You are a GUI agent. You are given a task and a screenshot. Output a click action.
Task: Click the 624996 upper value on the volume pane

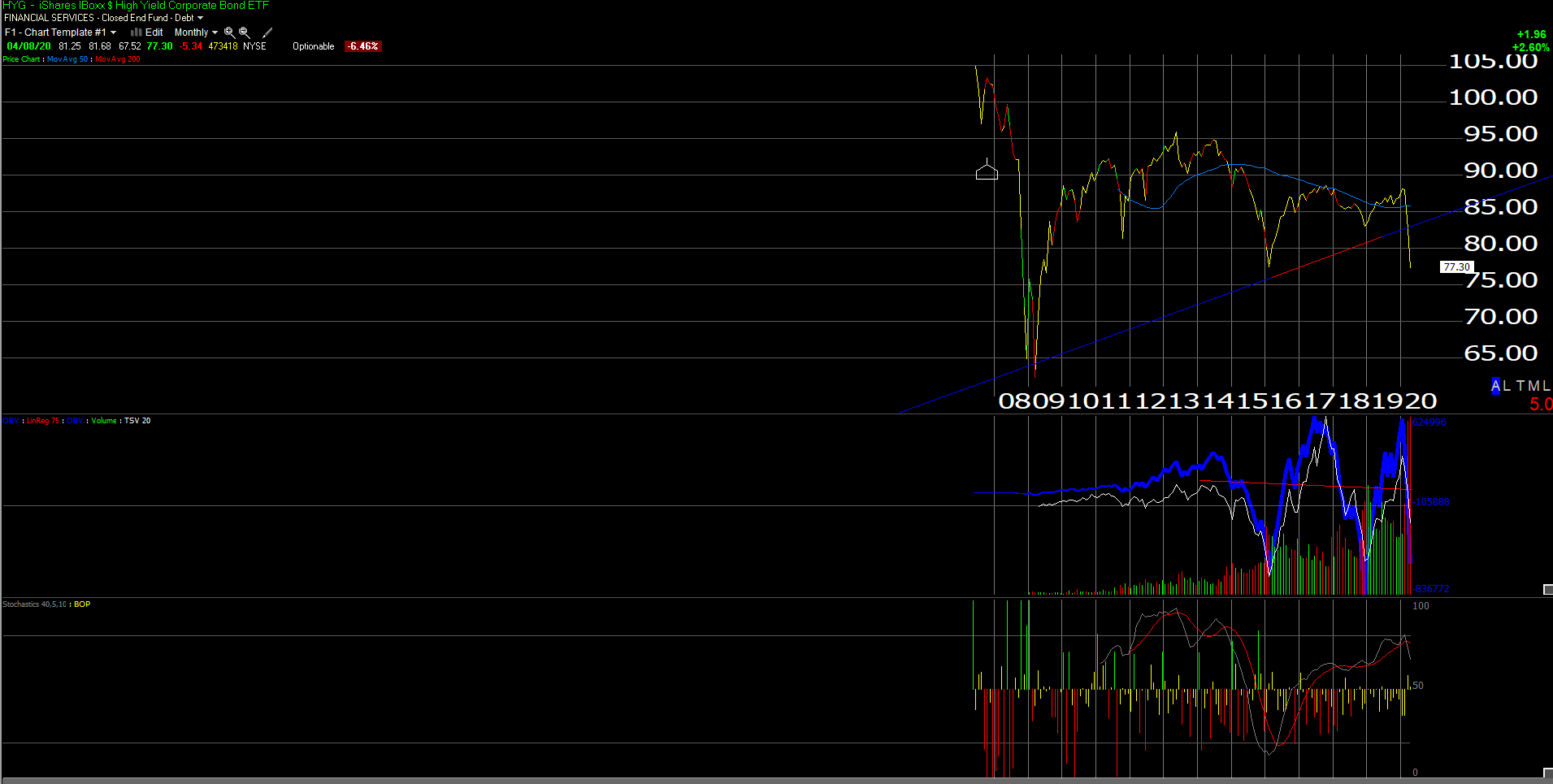point(1429,422)
